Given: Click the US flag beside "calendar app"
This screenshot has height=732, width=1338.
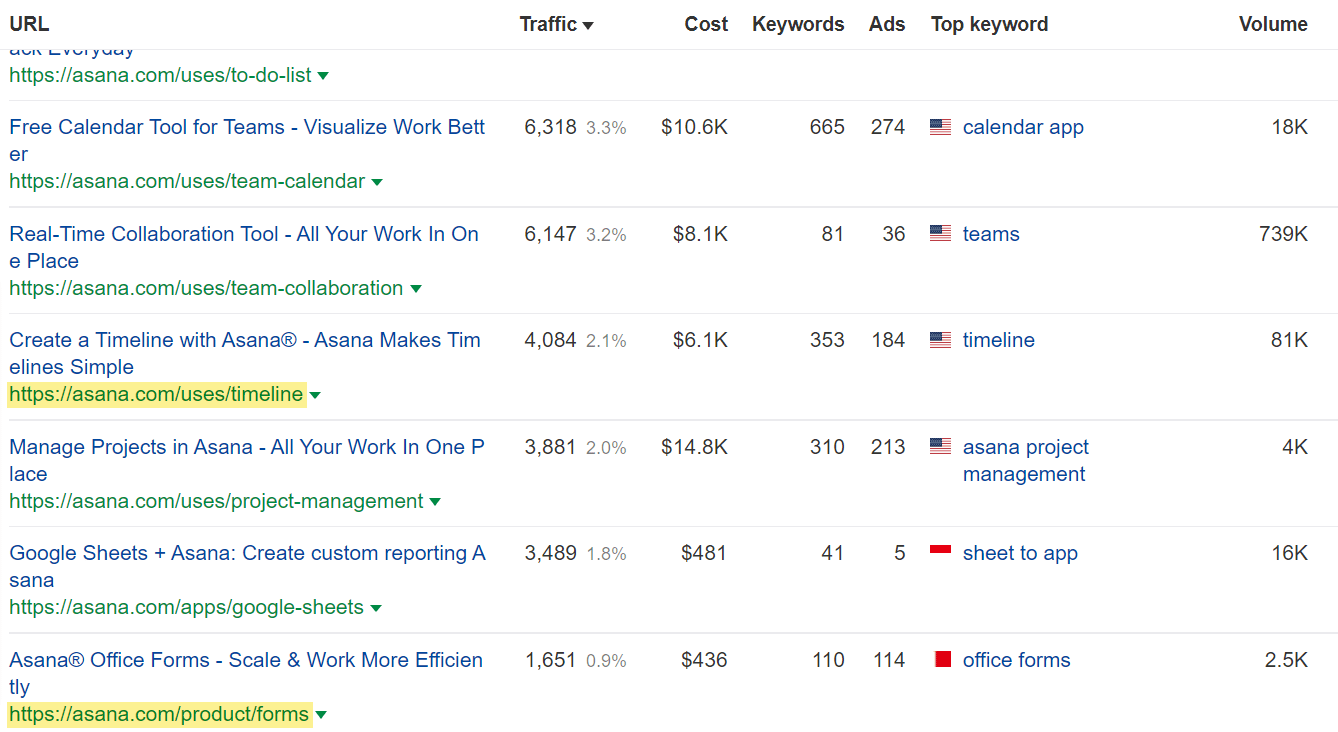Looking at the screenshot, I should click(940, 127).
